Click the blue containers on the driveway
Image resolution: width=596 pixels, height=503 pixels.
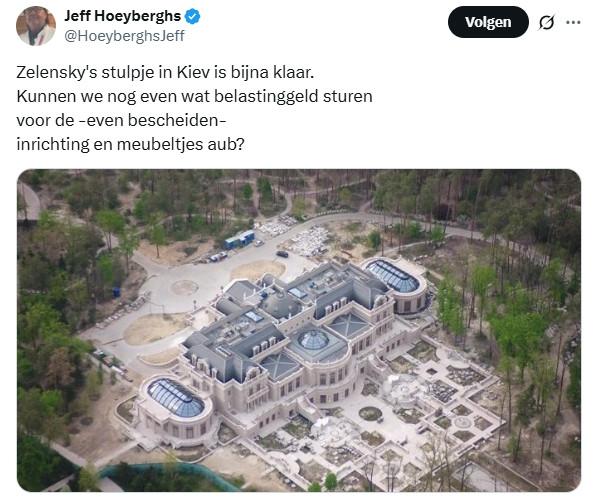click(x=239, y=240)
